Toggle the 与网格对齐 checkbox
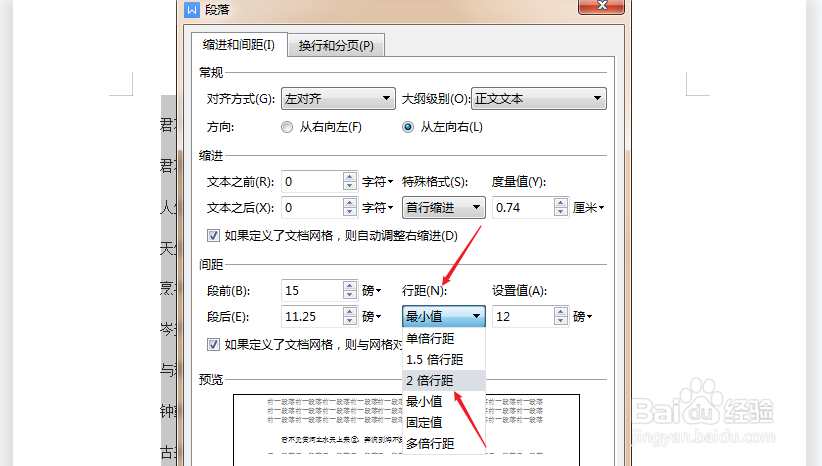822x466 pixels. (213, 344)
